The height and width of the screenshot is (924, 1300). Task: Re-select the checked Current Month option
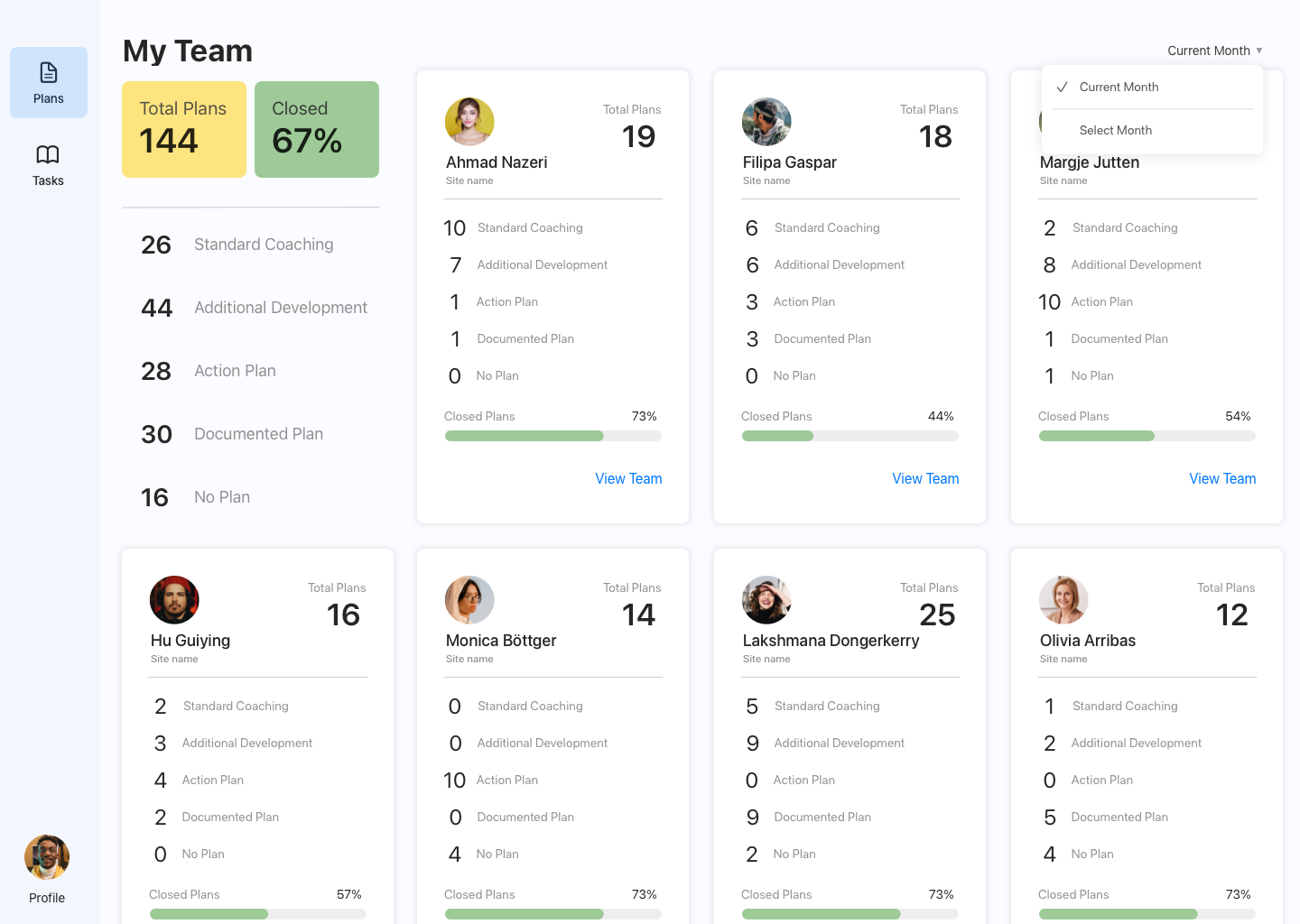pos(1119,87)
